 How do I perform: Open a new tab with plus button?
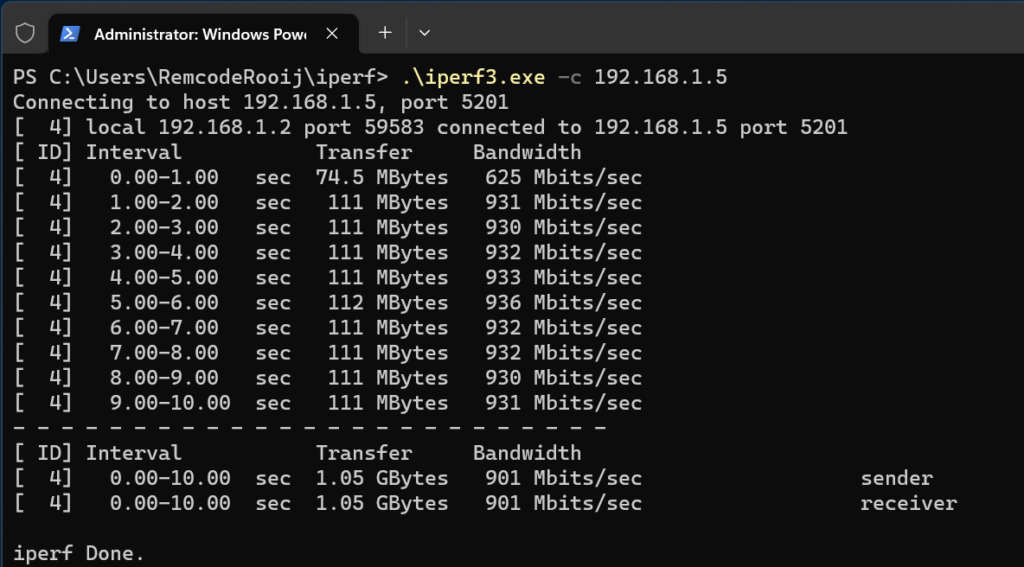(385, 33)
